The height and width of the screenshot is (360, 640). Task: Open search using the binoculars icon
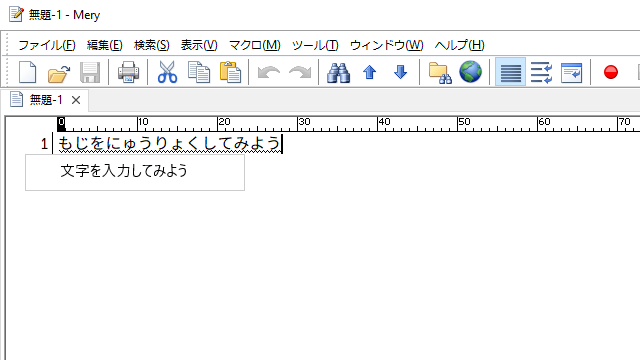338,73
